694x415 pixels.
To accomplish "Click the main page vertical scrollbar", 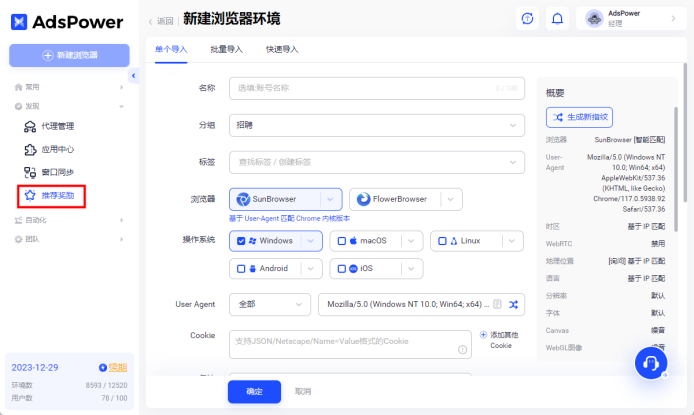I will (x=685, y=133).
